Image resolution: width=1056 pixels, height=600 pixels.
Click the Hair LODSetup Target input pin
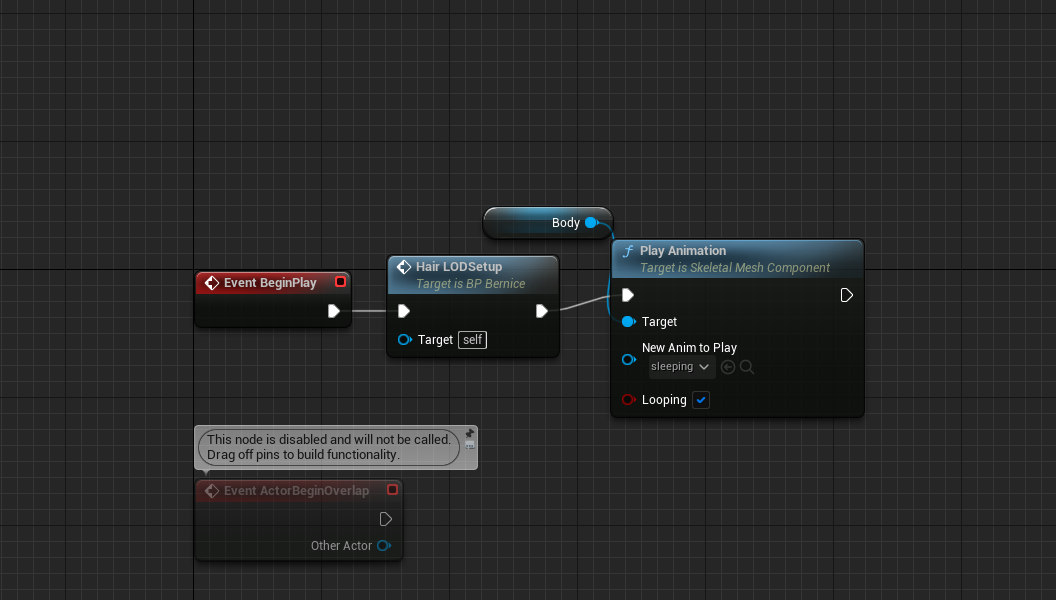(404, 339)
